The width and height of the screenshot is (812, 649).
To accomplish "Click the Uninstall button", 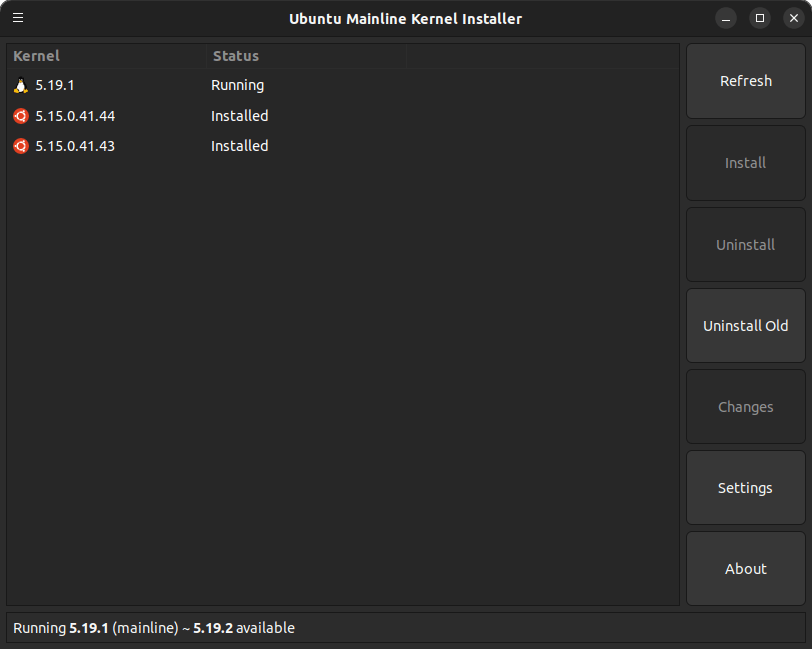I will pyautogui.click(x=746, y=245).
